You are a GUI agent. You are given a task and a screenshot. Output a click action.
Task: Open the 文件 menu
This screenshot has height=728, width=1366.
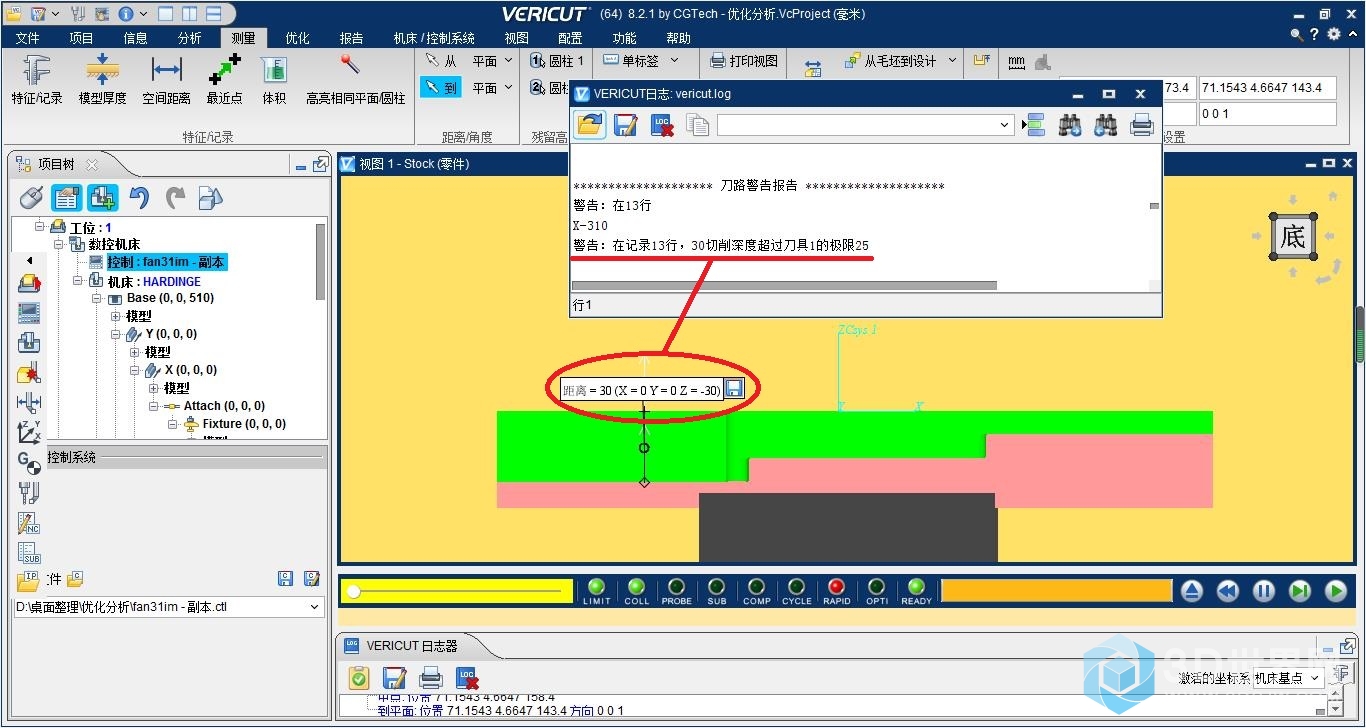[27, 38]
